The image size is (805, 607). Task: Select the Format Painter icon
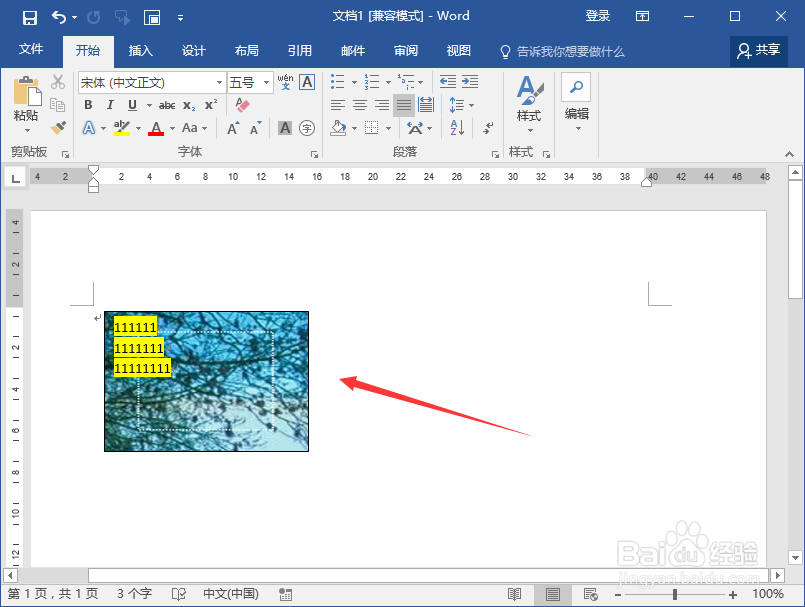point(60,126)
